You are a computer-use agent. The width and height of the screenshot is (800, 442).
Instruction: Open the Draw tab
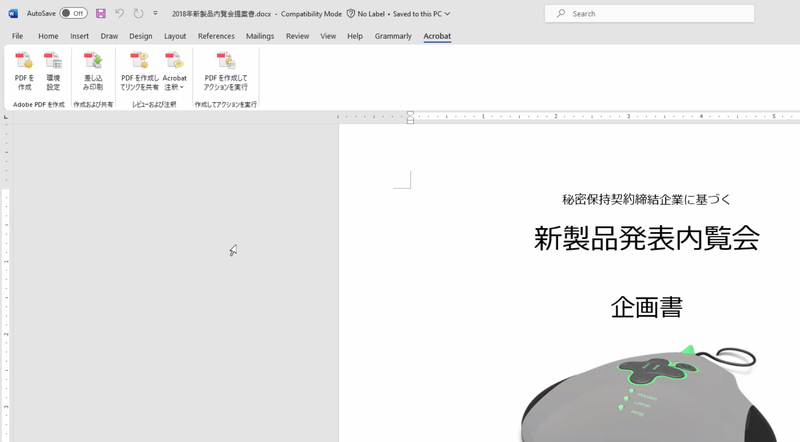109,36
